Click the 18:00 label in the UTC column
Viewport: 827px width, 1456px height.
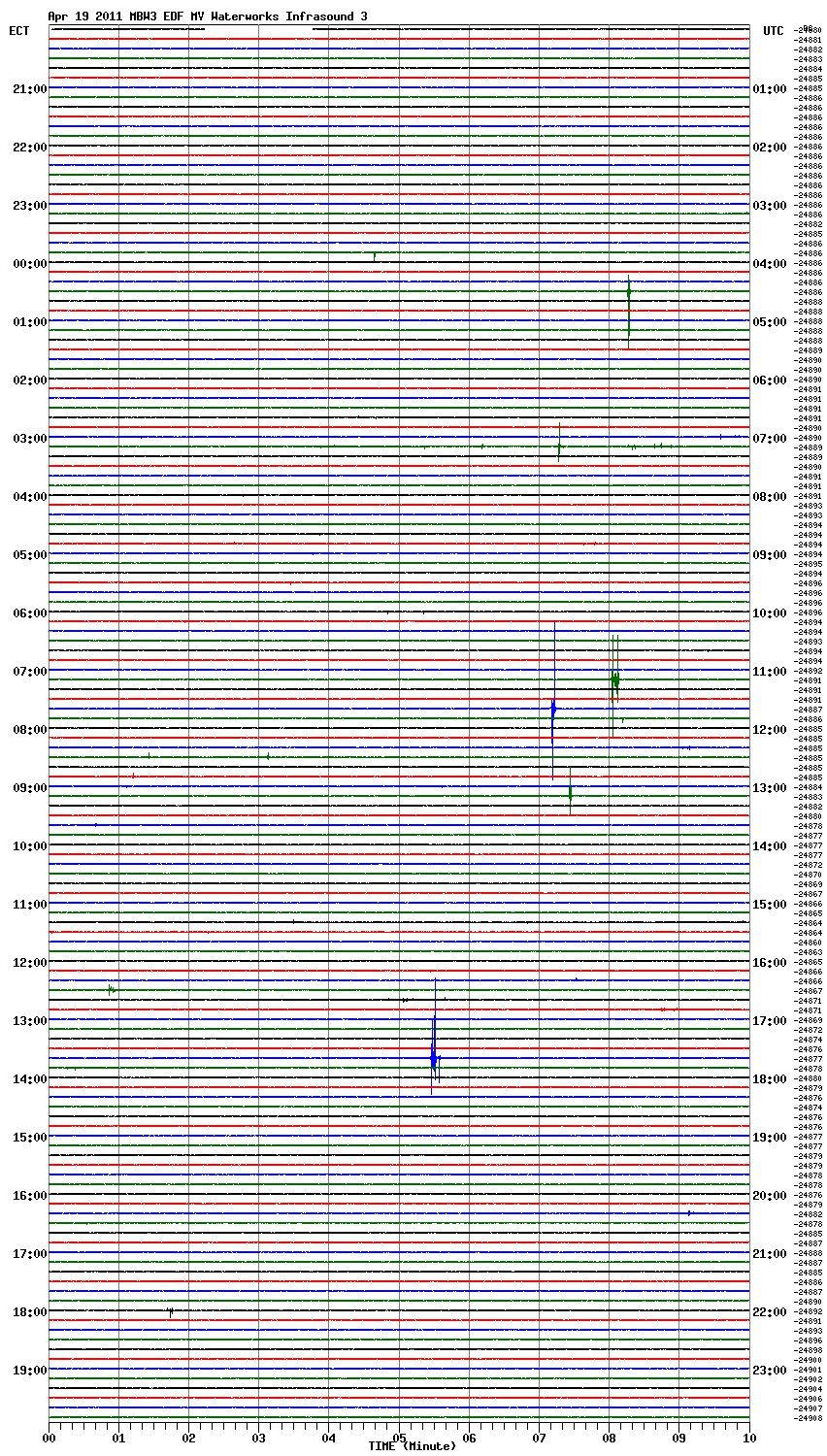[x=770, y=1079]
